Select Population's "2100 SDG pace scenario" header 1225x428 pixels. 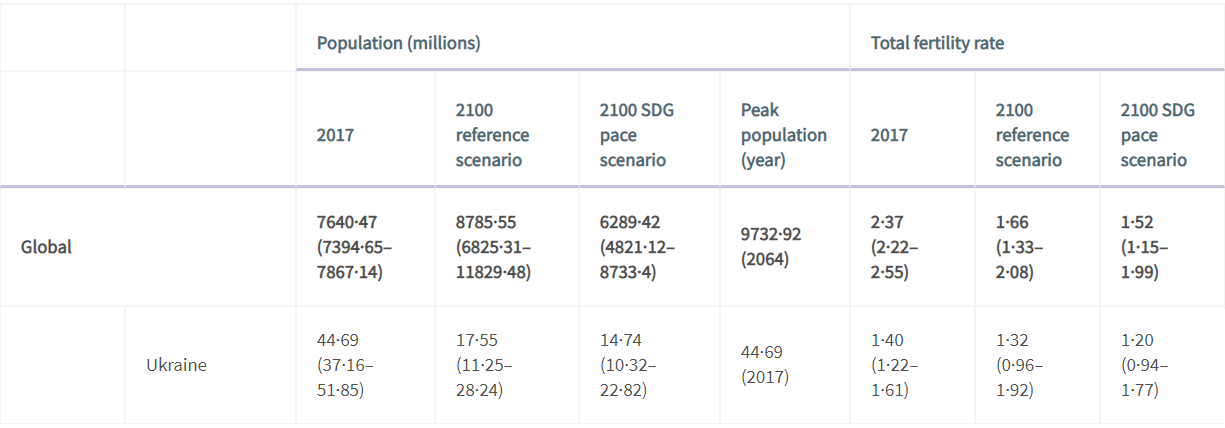[x=636, y=135]
